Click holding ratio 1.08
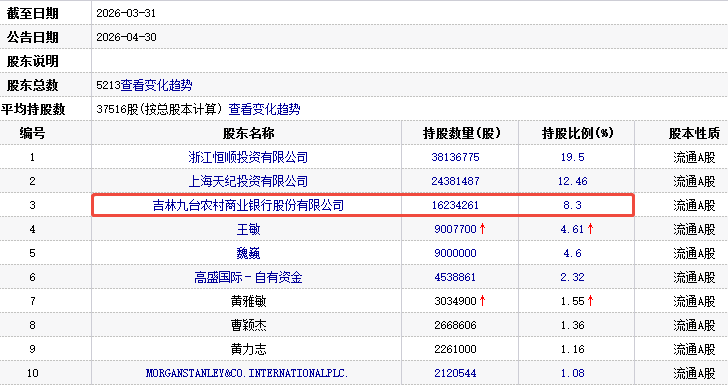Image resolution: width=728 pixels, height=387 pixels. click(572, 373)
